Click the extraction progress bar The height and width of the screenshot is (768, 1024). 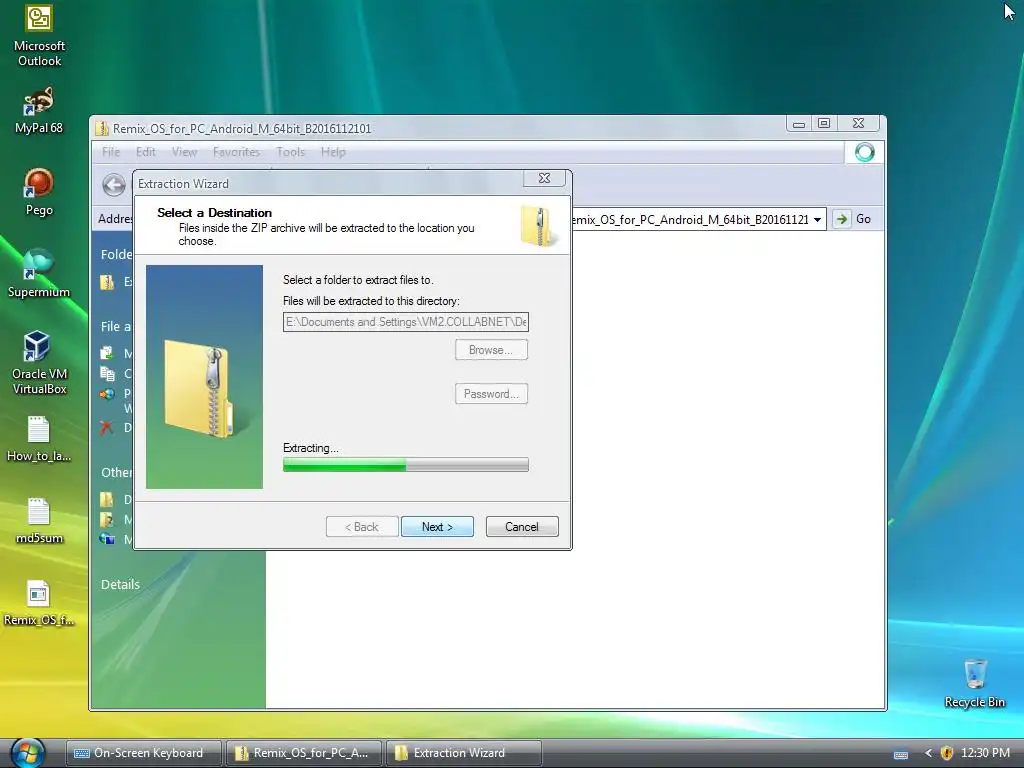point(406,464)
